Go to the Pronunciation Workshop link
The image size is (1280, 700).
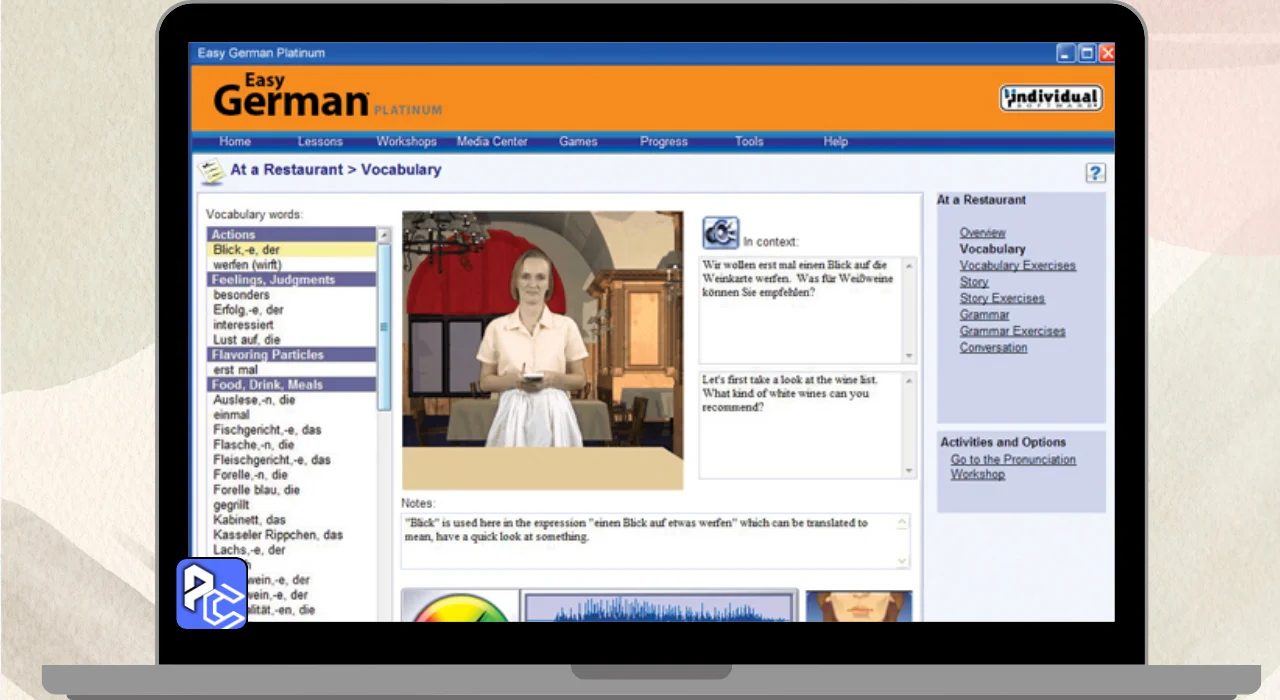click(x=1013, y=467)
